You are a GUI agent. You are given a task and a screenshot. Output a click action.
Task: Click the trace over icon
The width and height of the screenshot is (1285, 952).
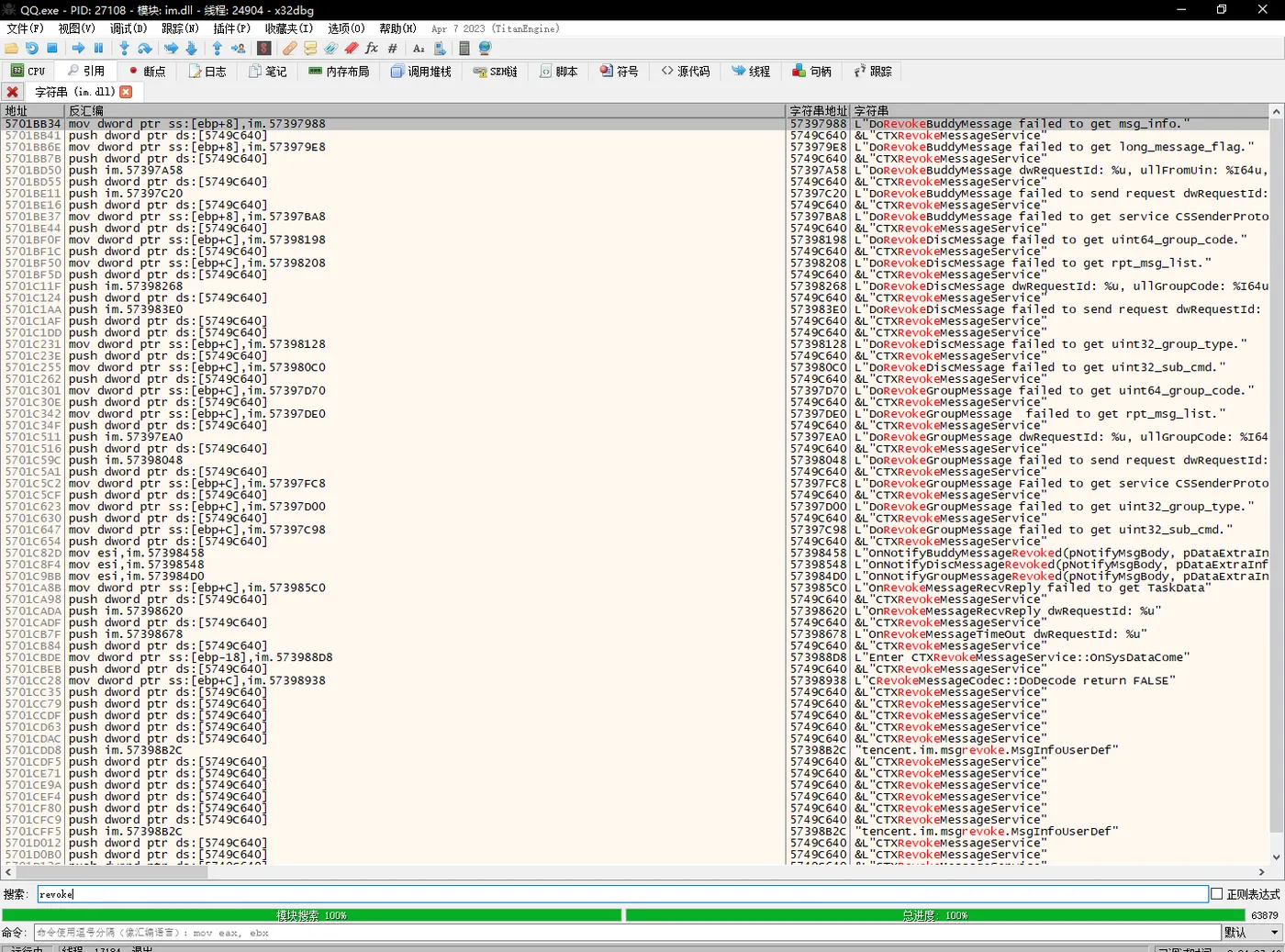tap(191, 49)
